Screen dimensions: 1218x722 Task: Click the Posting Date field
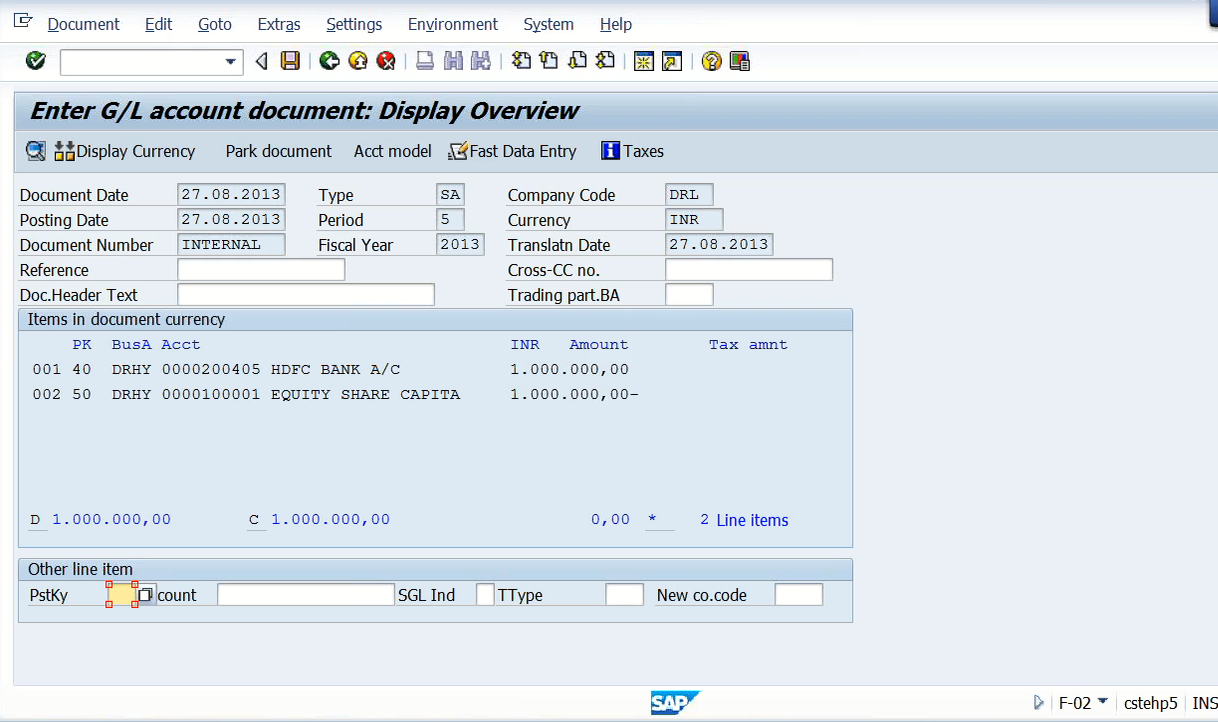231,220
